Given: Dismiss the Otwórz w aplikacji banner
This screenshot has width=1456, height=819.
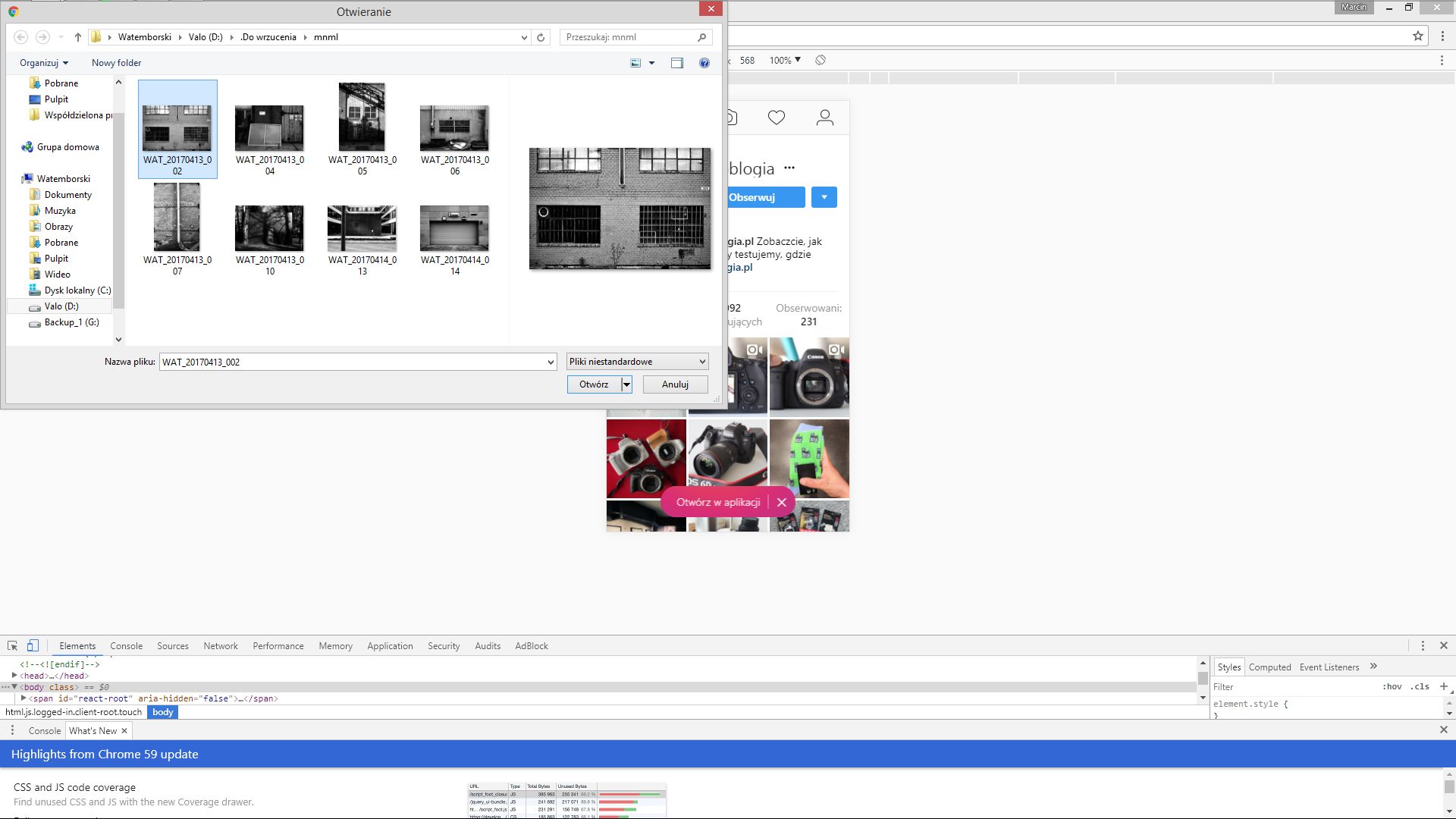Looking at the screenshot, I should coord(782,502).
